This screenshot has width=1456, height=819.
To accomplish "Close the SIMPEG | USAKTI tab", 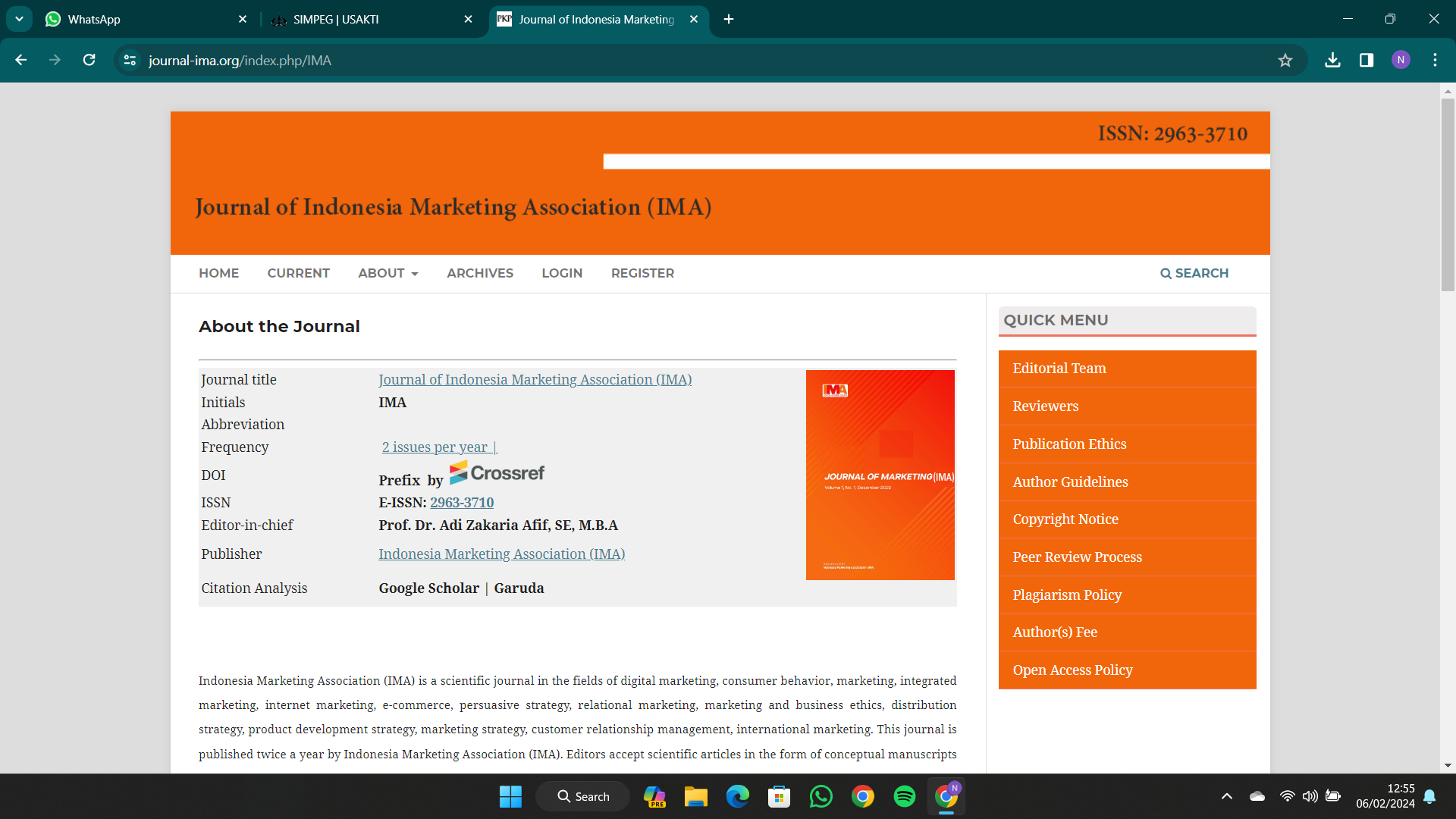I will pyautogui.click(x=468, y=19).
